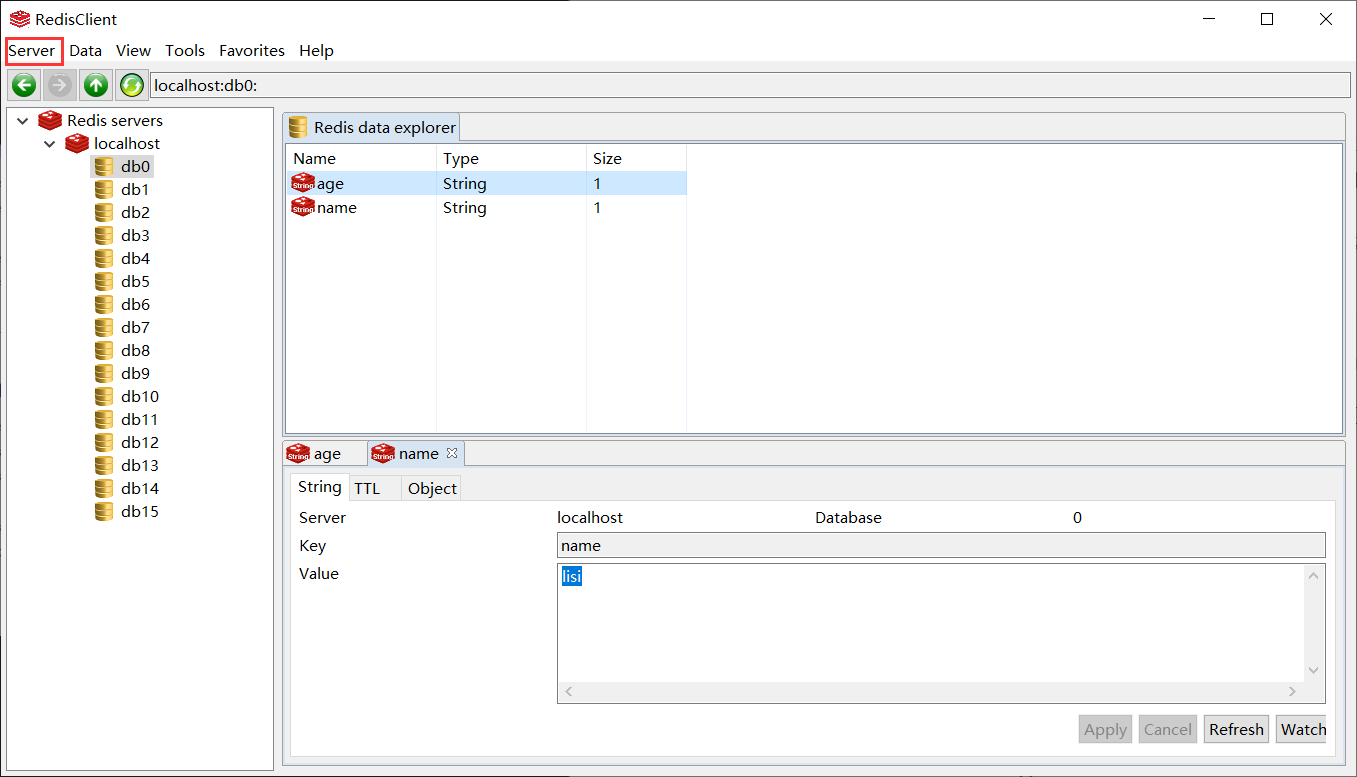
Task: Click the db8 database icon
Action: pos(104,350)
